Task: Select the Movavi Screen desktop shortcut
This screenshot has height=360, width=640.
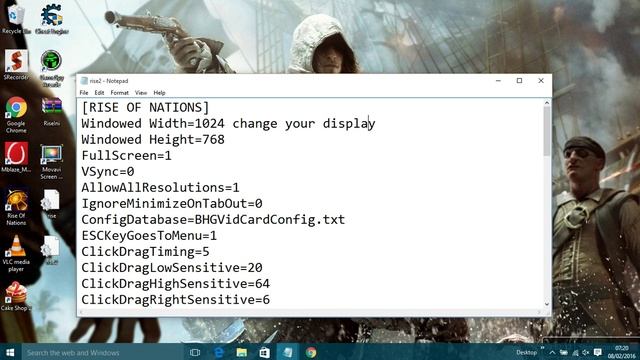Action: pos(51,162)
